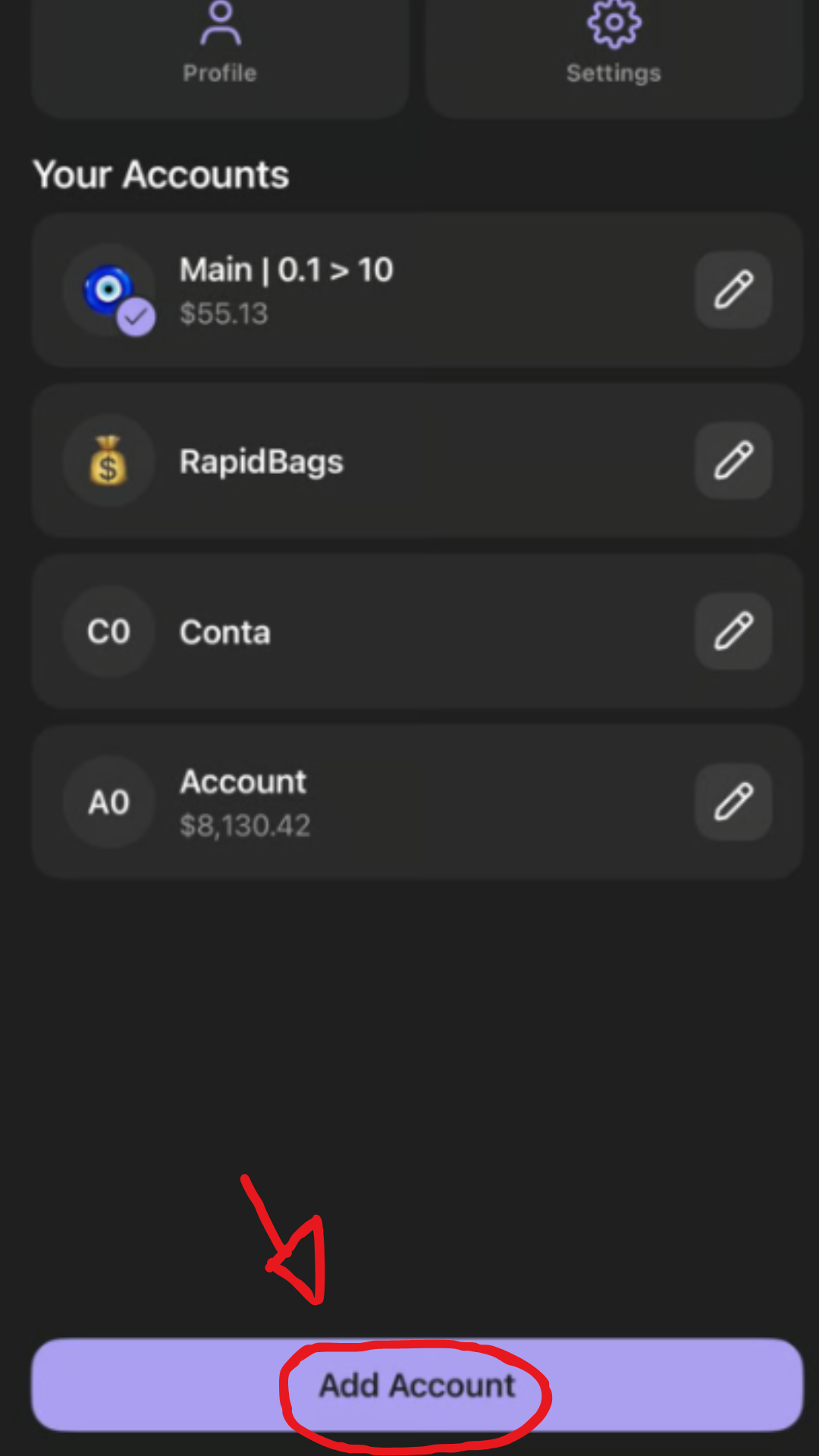Click the Profile person icon
The height and width of the screenshot is (1456, 819).
point(220,23)
